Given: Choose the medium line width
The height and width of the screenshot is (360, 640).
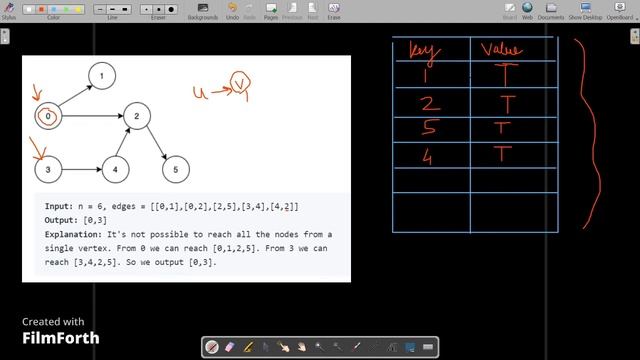Looking at the screenshot, I should (x=112, y=9).
